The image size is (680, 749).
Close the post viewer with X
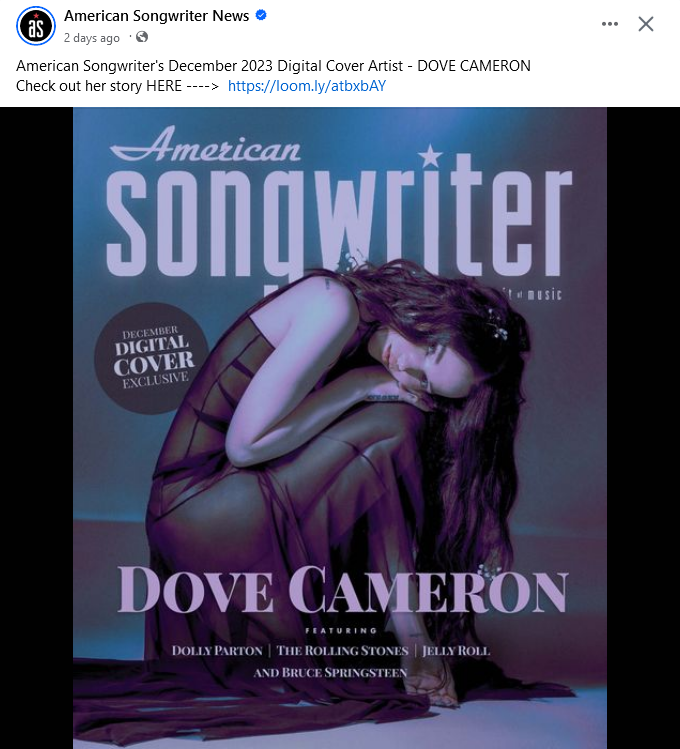click(x=646, y=24)
